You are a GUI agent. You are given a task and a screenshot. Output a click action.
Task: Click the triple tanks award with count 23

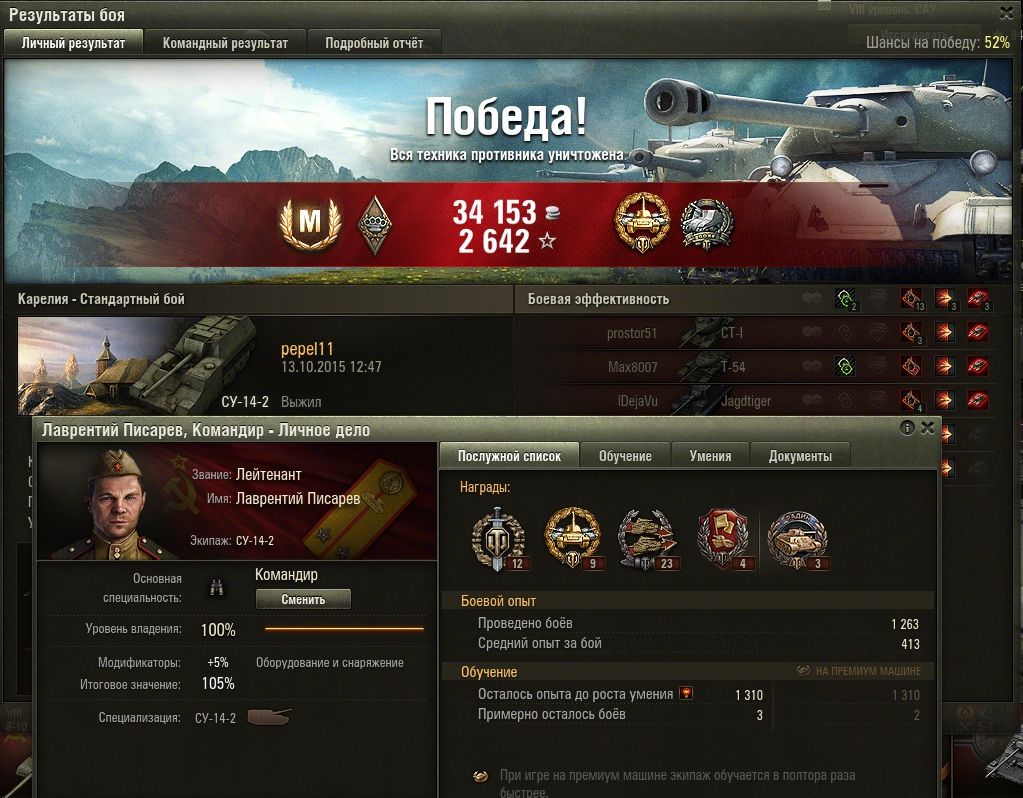pyautogui.click(x=648, y=540)
